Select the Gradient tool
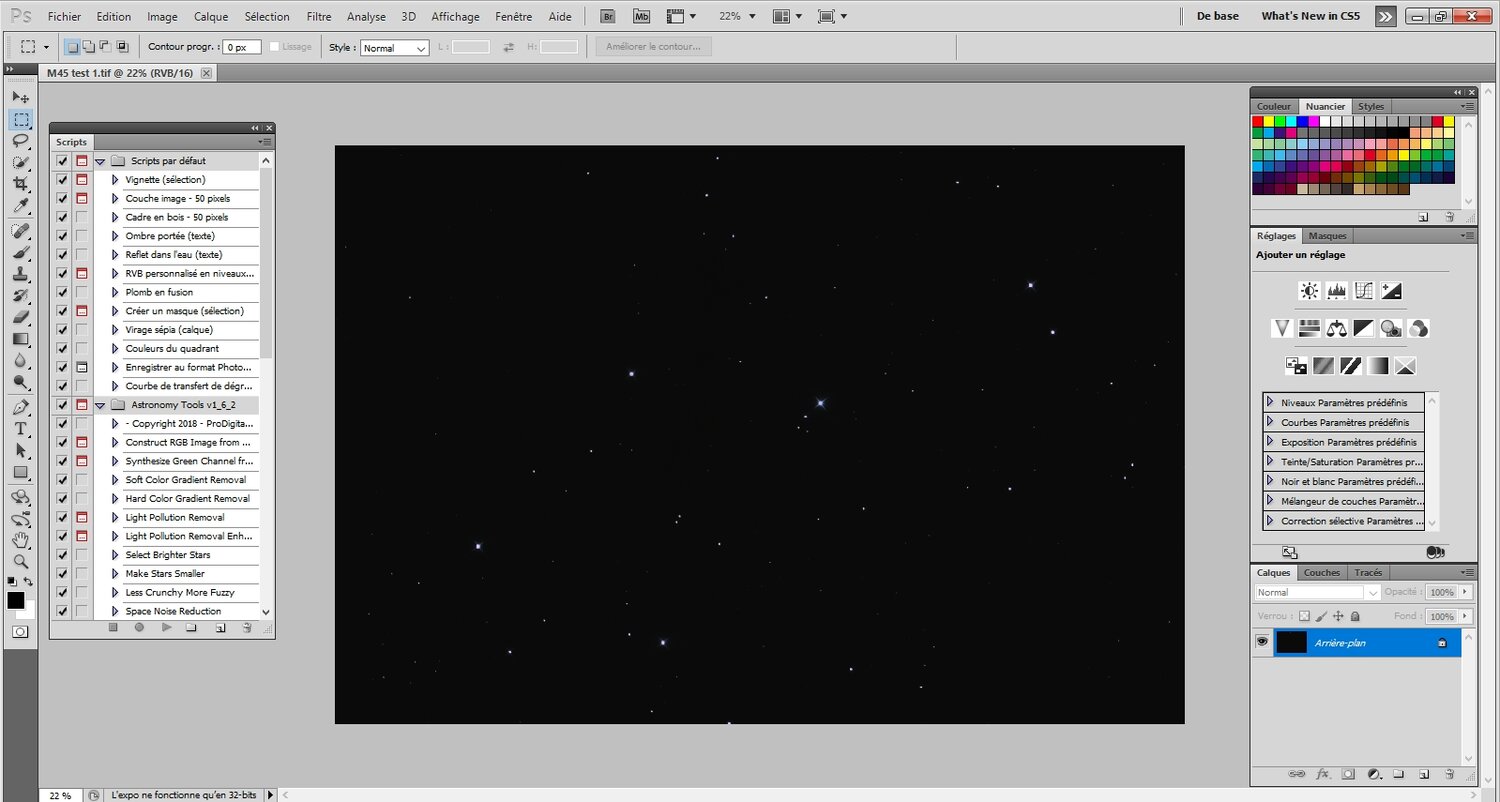Viewport: 1500px width, 802px height. tap(20, 340)
